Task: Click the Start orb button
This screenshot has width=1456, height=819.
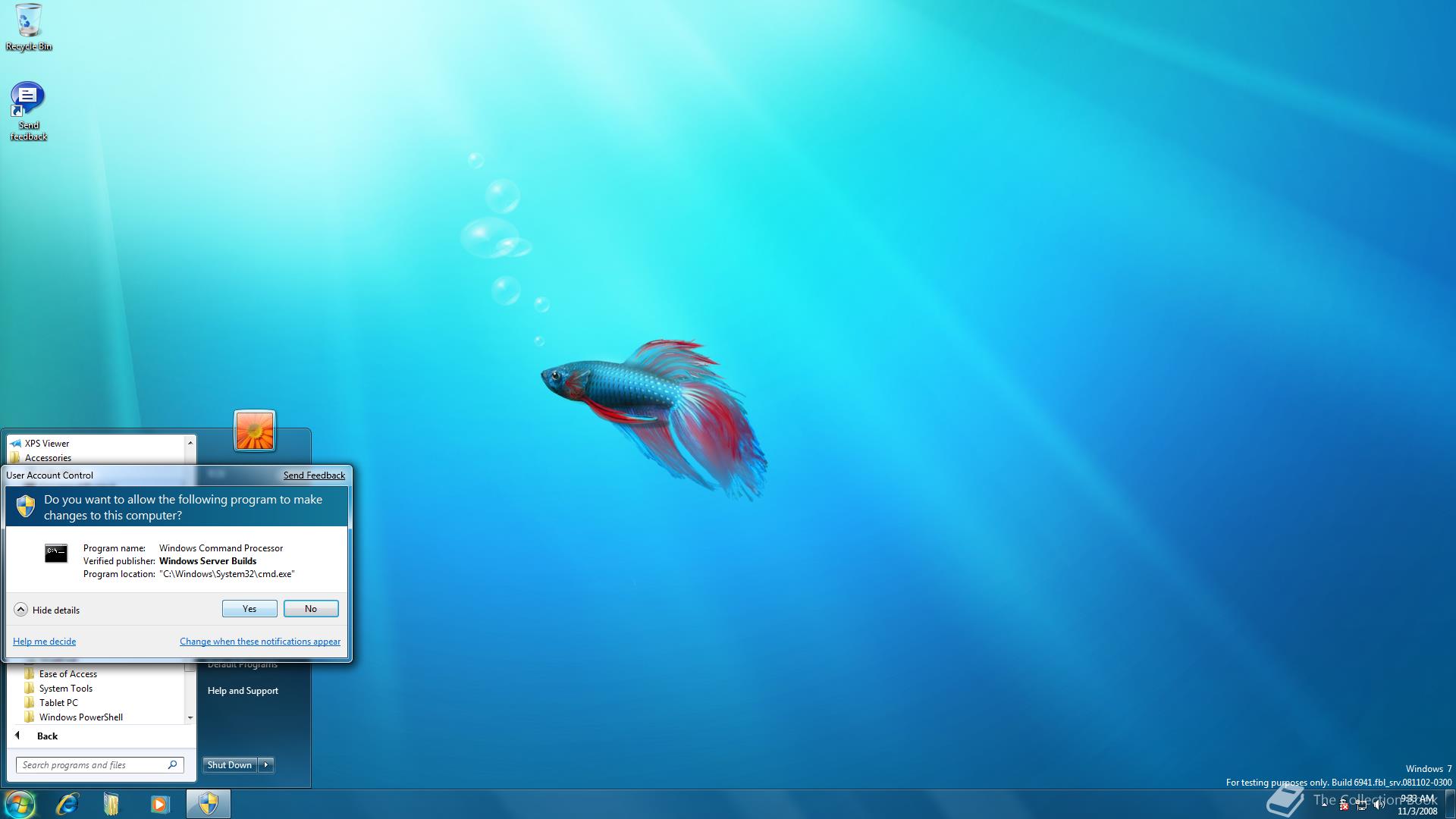Action: click(20, 804)
